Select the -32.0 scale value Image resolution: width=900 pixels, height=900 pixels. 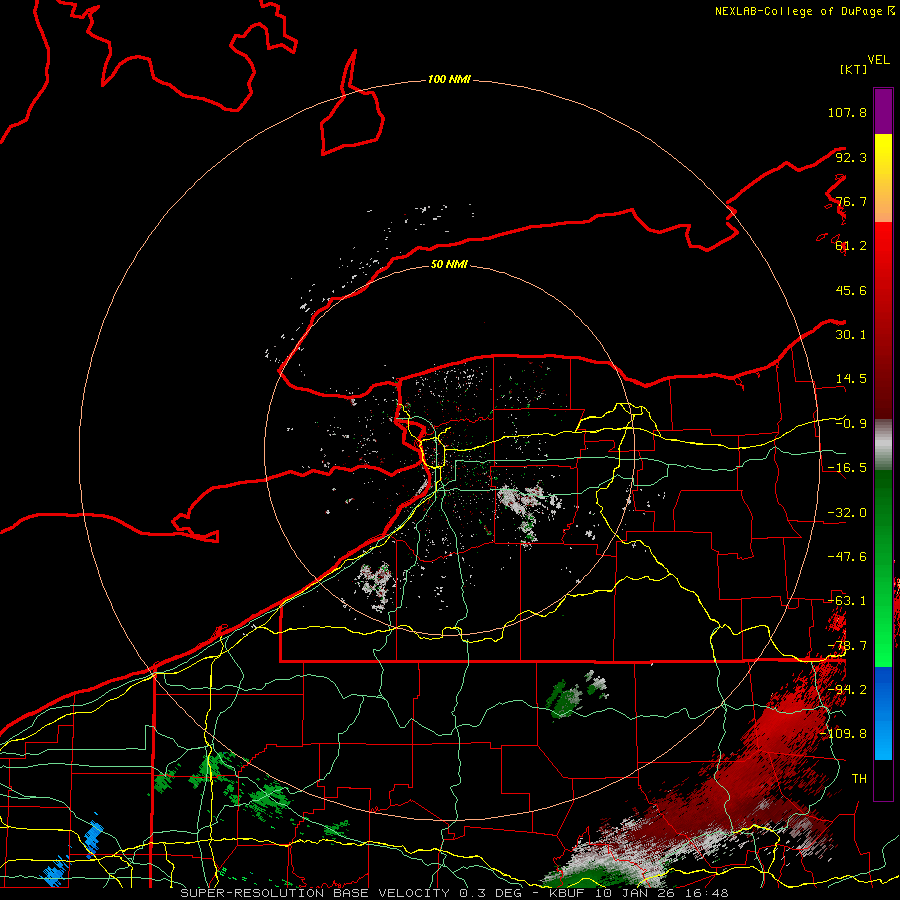847,513
